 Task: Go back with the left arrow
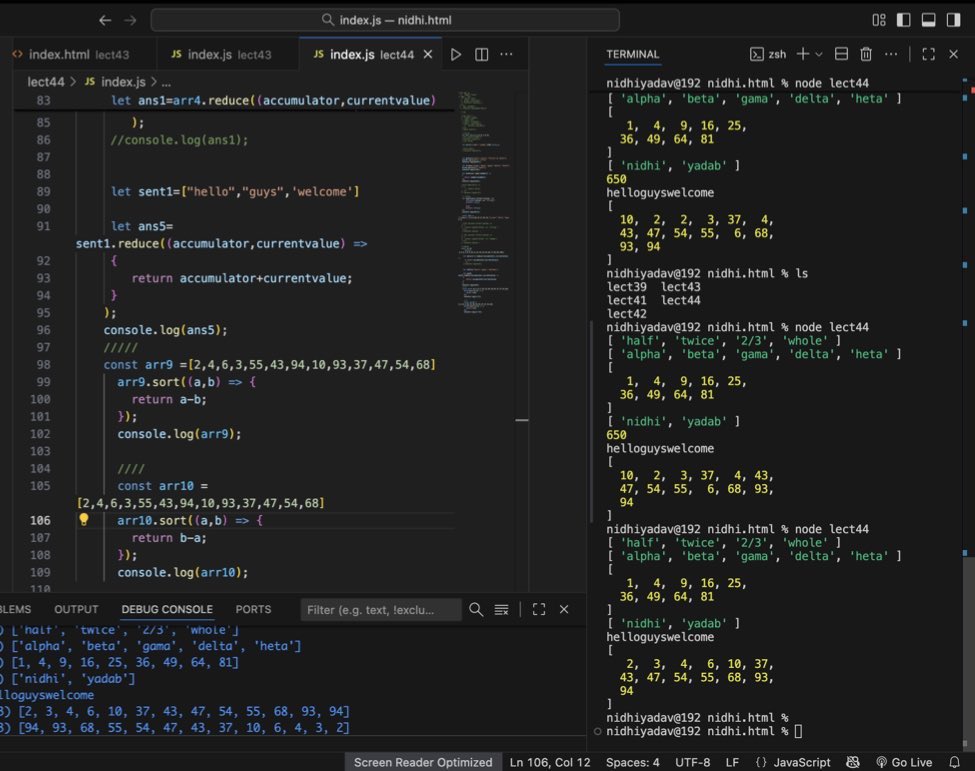105,21
